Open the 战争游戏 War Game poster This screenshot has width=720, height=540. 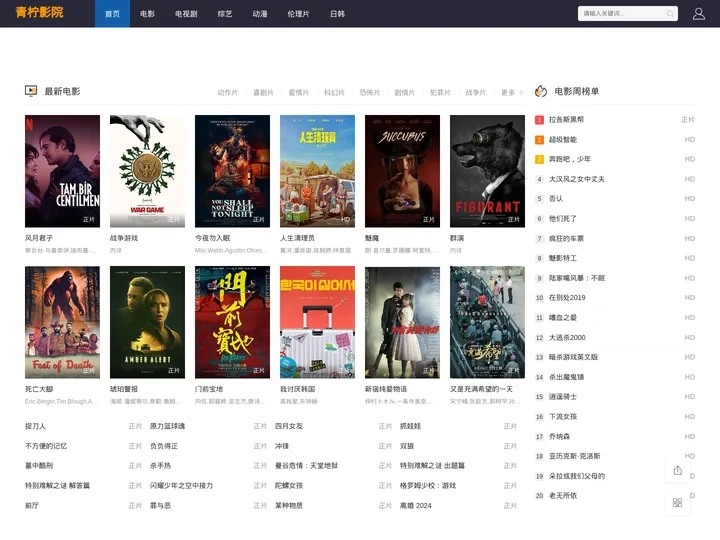[x=147, y=171]
